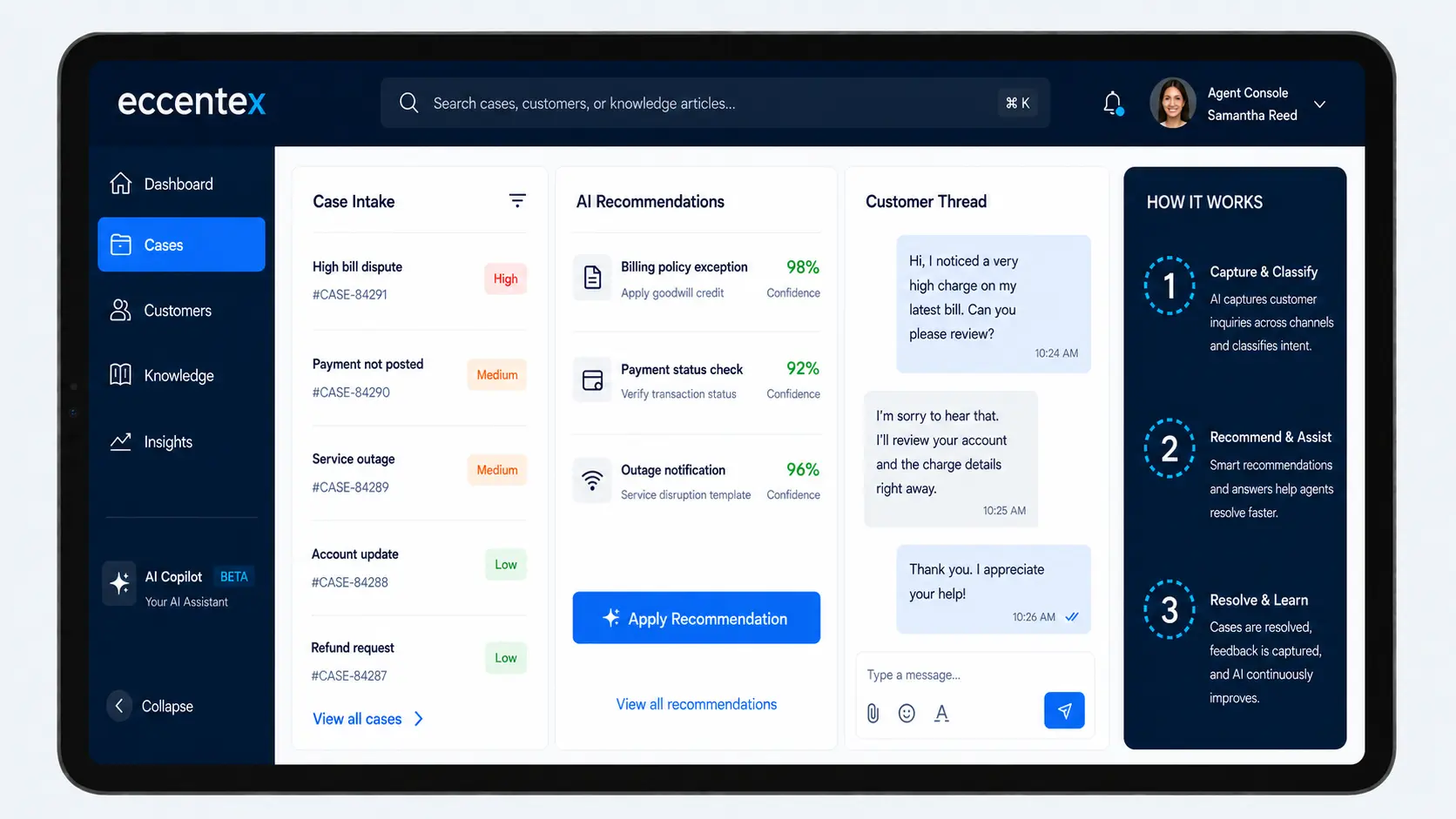Expand the Agent Console account dropdown
Screen dimensions: 1456x819
1320,104
